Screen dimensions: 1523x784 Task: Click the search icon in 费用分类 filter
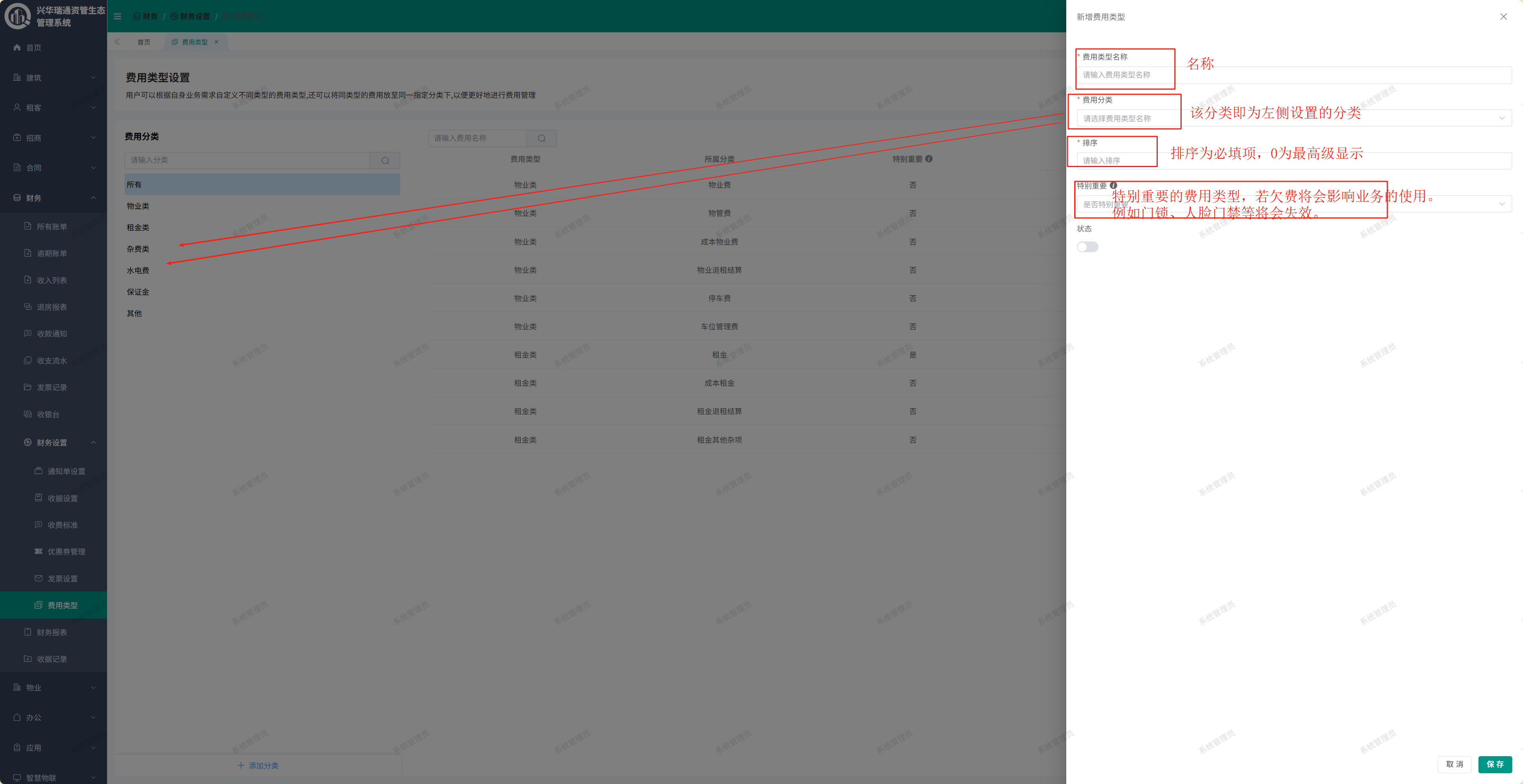click(x=385, y=160)
